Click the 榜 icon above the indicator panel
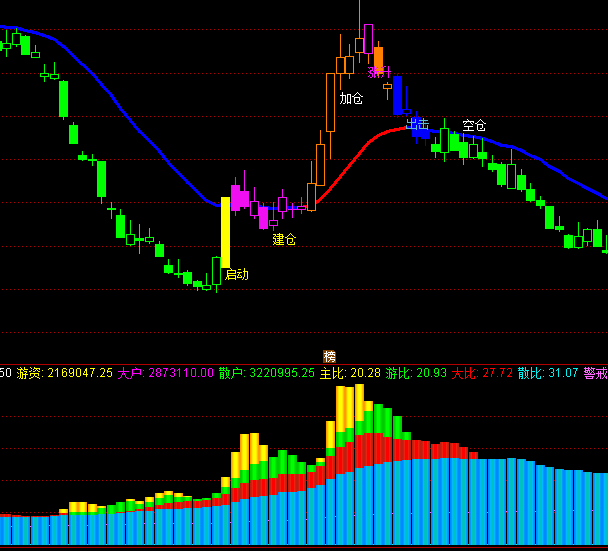Image resolution: width=608 pixels, height=551 pixels. (x=330, y=357)
